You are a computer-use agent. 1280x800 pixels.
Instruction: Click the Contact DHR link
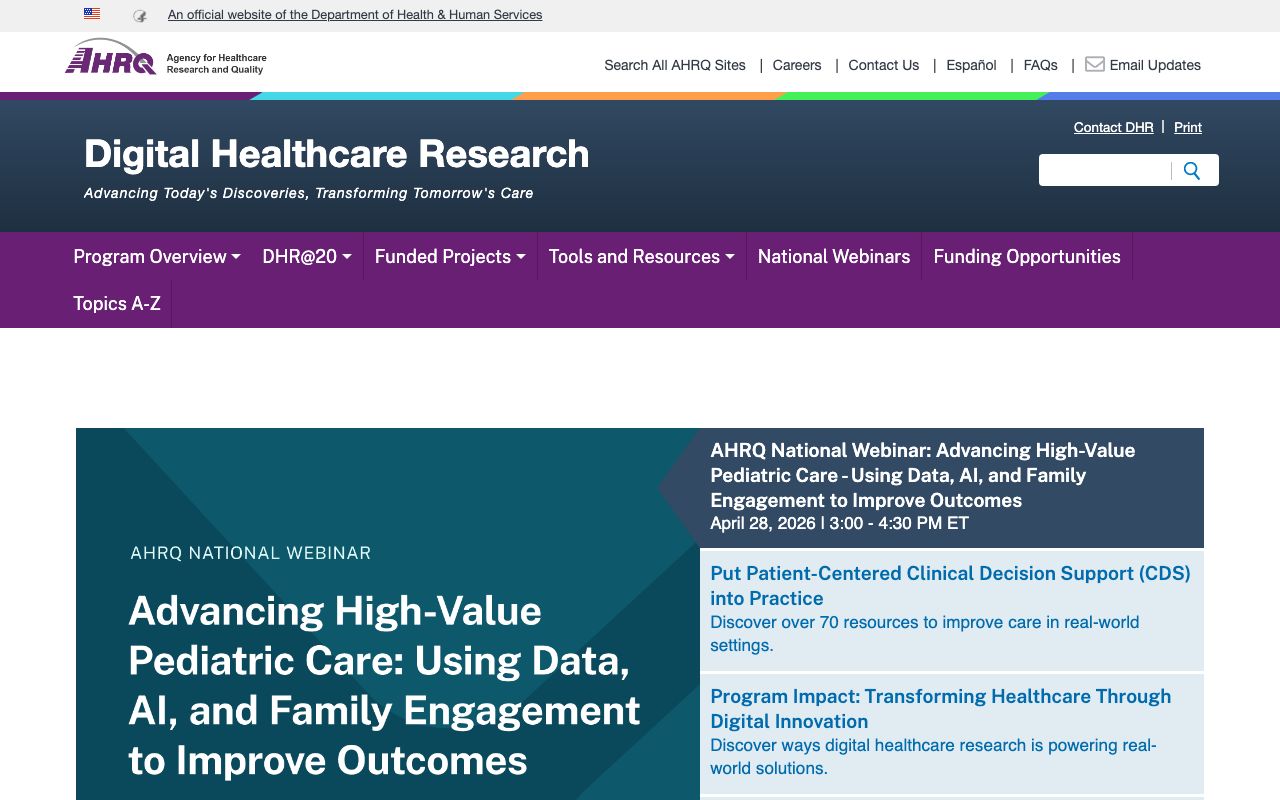pyautogui.click(x=1113, y=127)
